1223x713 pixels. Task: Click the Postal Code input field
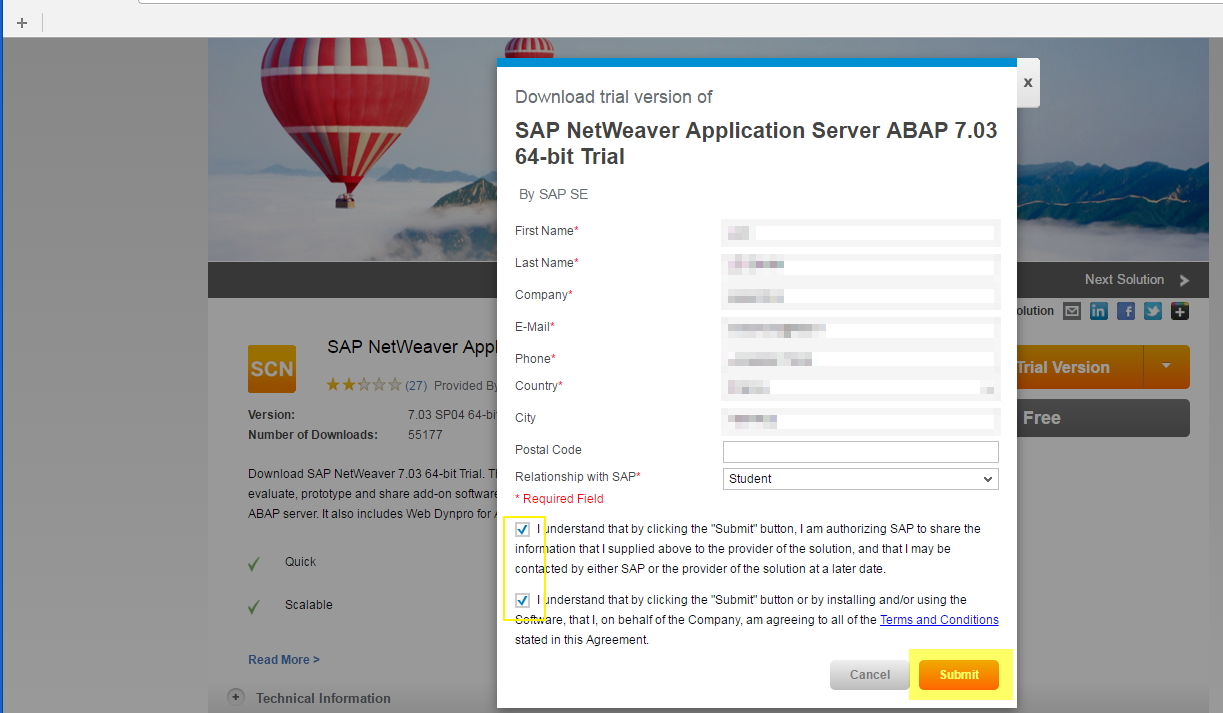859,451
